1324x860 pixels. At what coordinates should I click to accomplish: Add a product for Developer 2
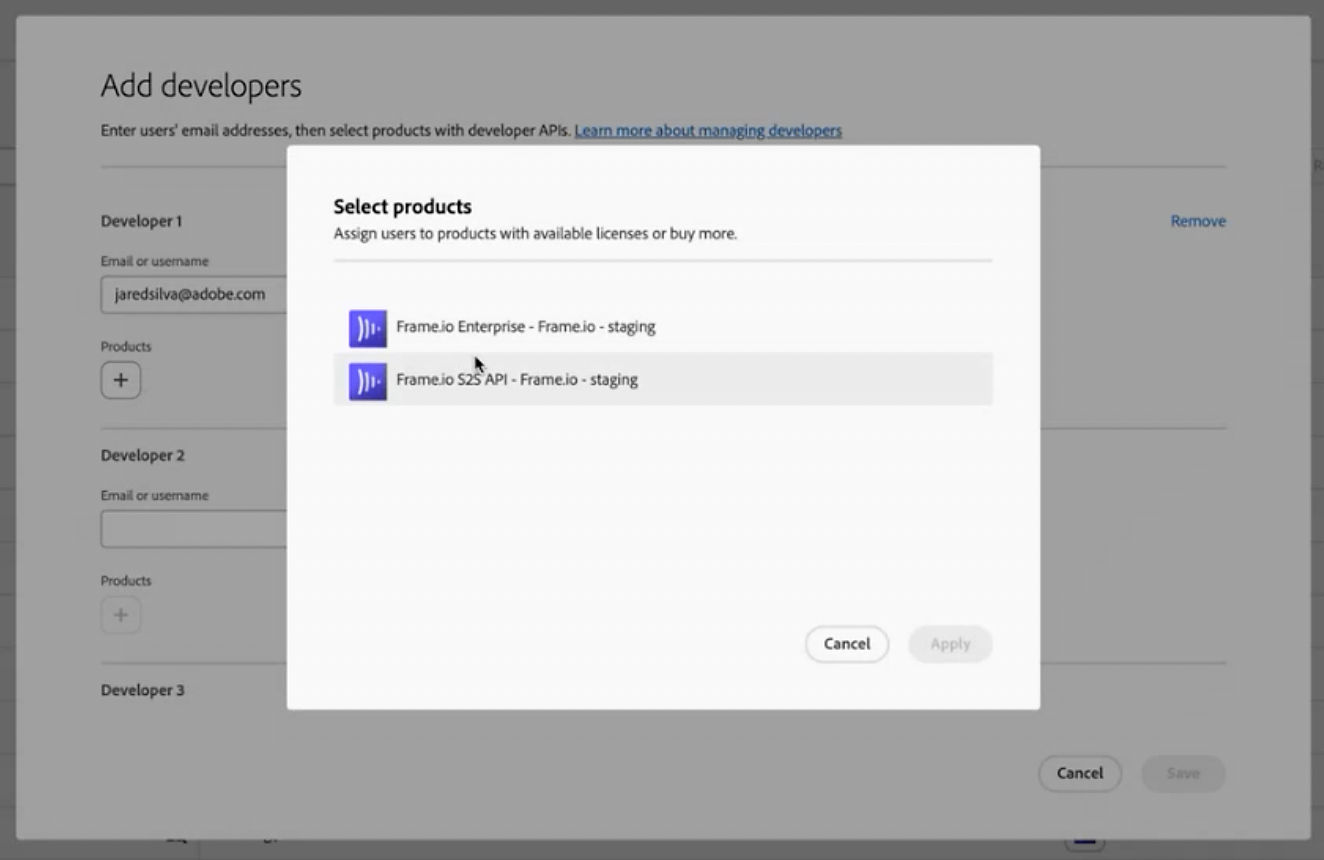[x=121, y=615]
